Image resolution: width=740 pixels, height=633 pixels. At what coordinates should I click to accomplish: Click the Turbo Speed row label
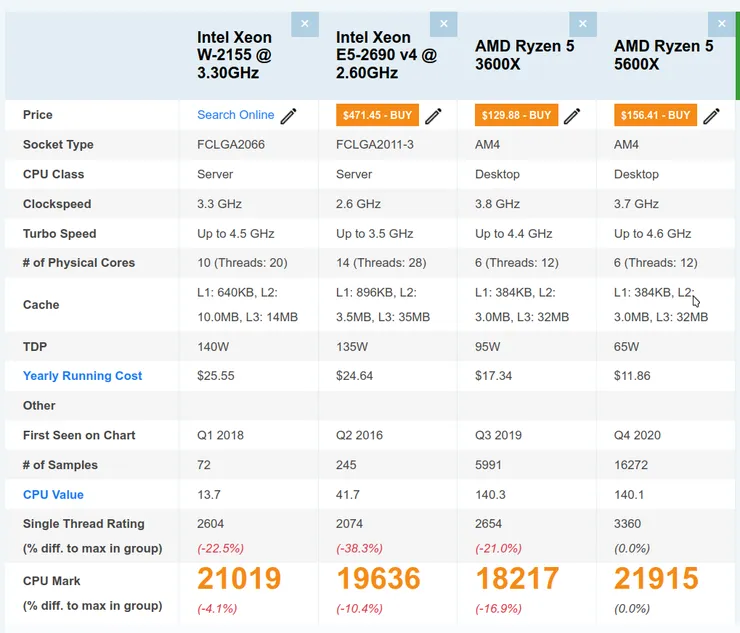tap(59, 234)
